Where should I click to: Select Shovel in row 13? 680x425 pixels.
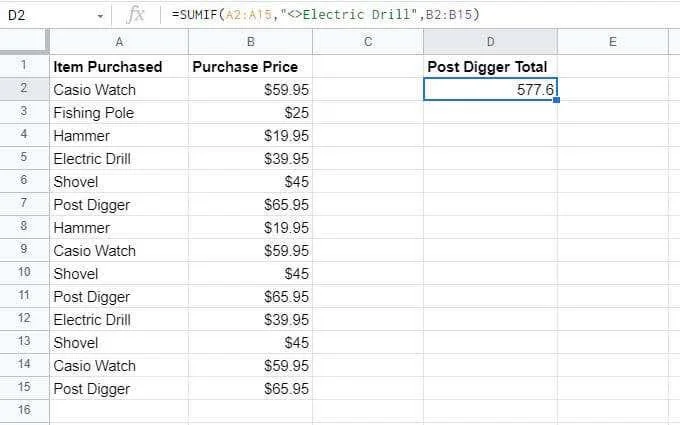[119, 342]
